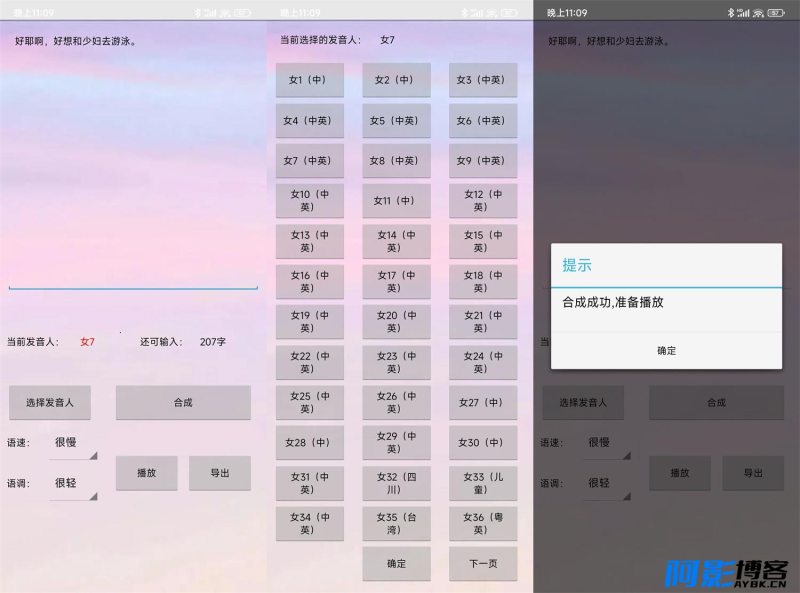Image resolution: width=800 pixels, height=593 pixels.
Task: Select voice 女11（中）
Action: (396, 201)
